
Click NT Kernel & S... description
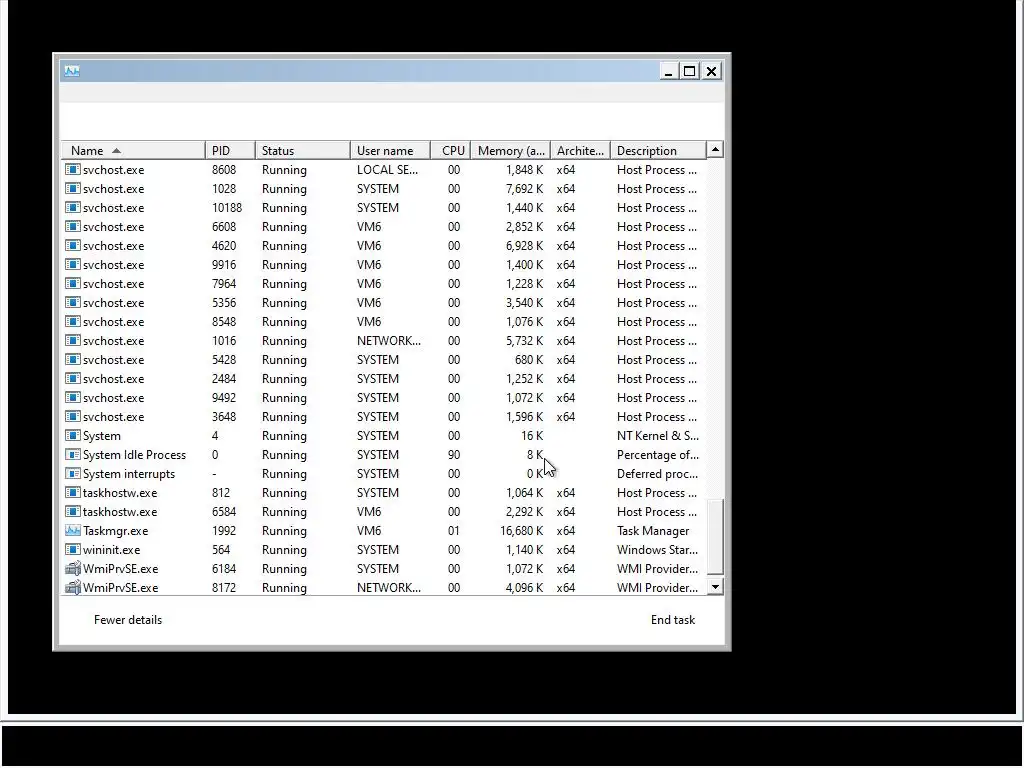point(658,436)
